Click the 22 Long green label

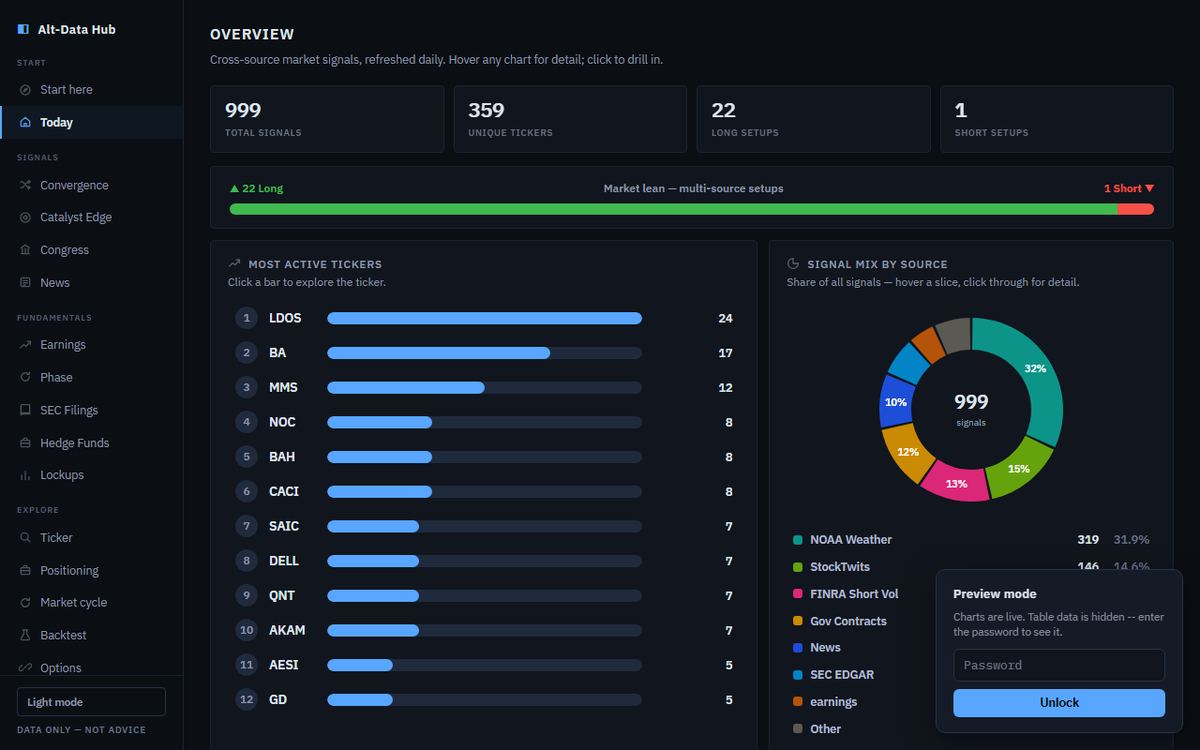(x=256, y=188)
